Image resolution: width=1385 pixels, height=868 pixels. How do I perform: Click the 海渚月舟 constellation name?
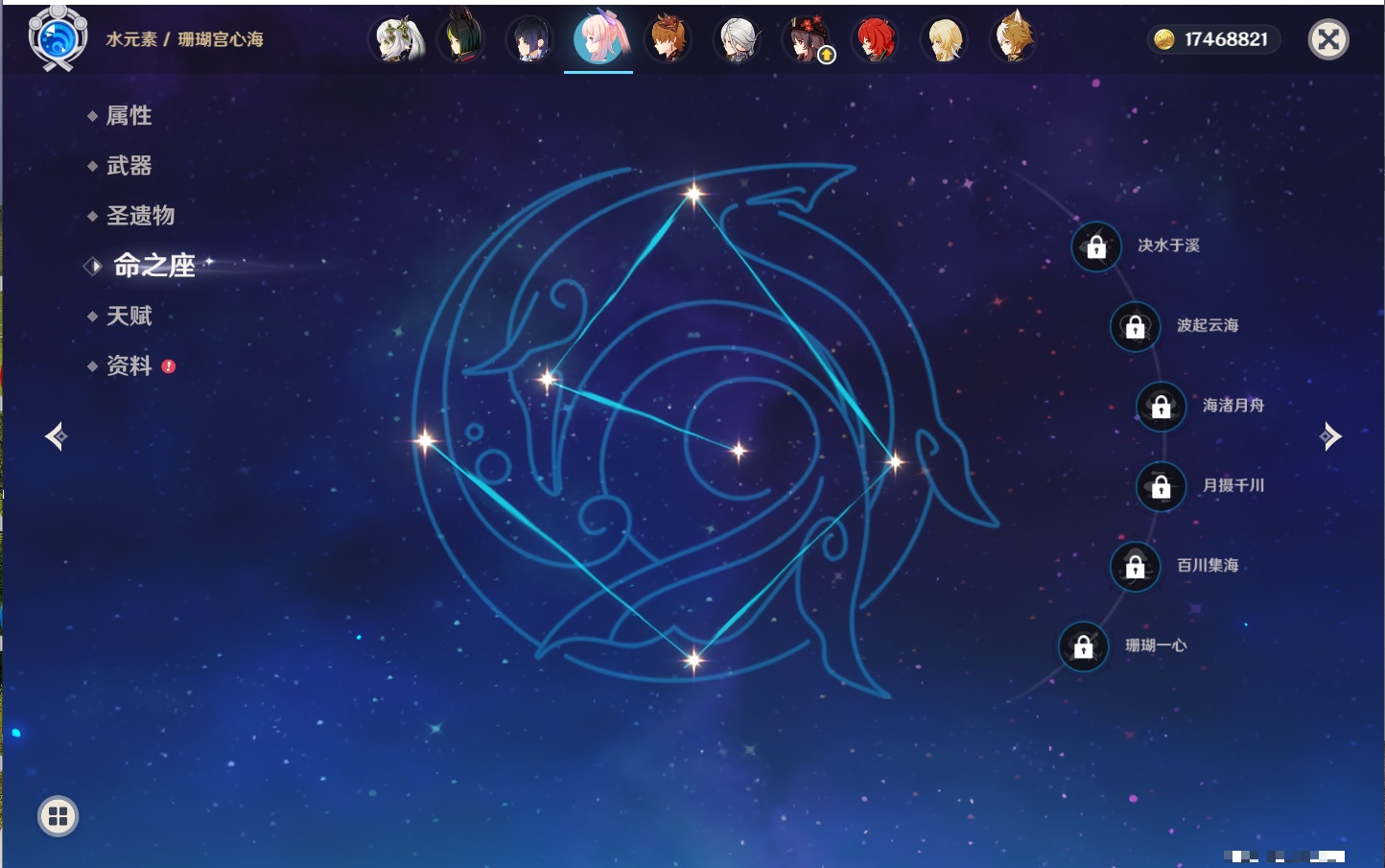pyautogui.click(x=1233, y=405)
